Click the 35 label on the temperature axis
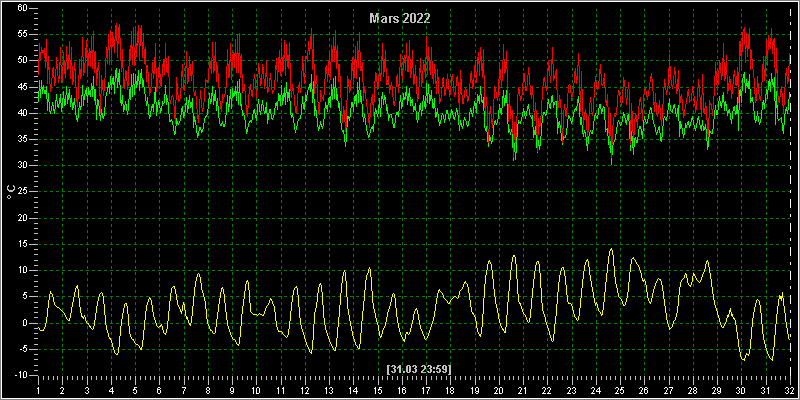The width and height of the screenshot is (800, 400). pyautogui.click(x=23, y=139)
